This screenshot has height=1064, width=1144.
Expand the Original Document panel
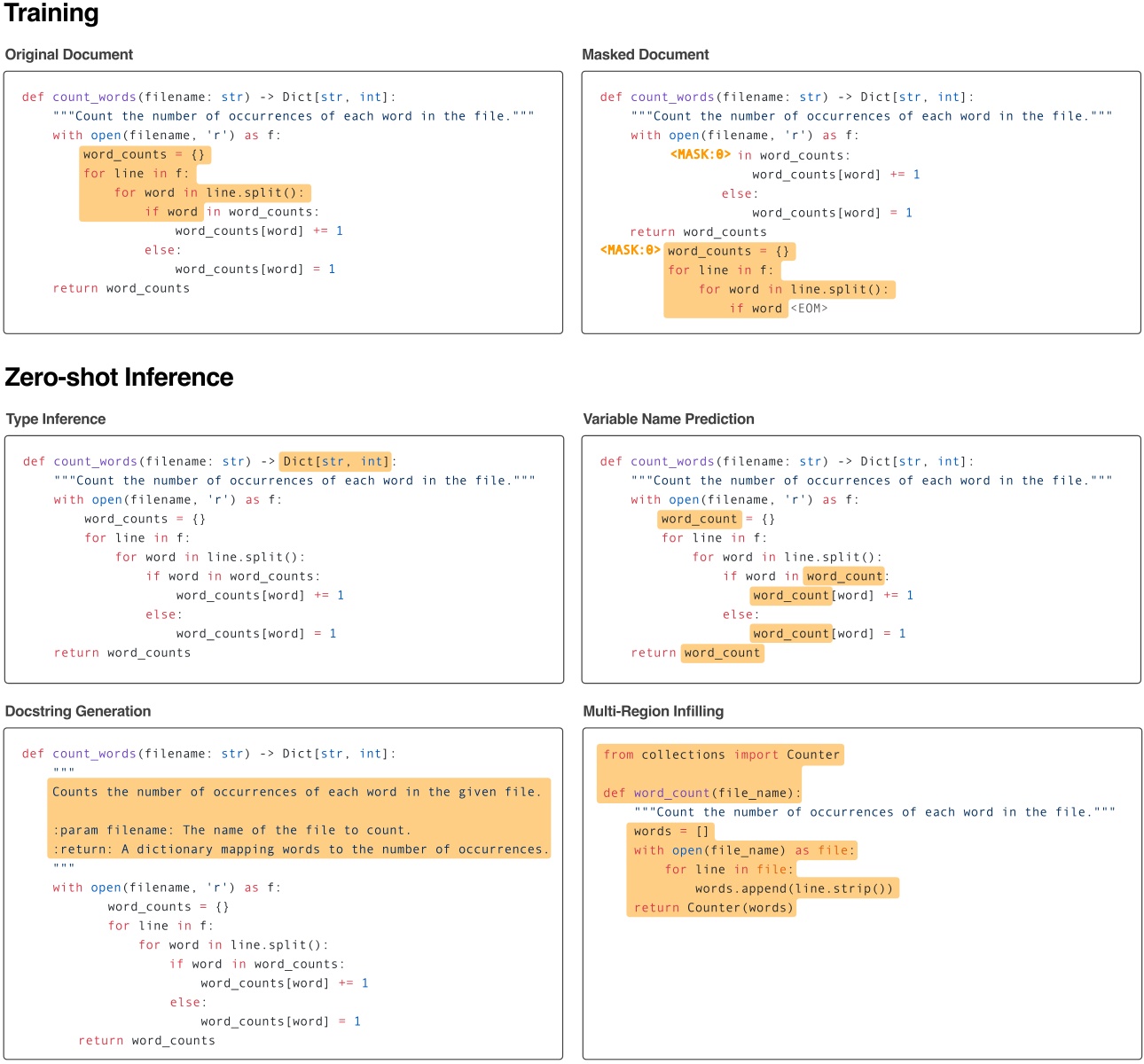pos(69,54)
